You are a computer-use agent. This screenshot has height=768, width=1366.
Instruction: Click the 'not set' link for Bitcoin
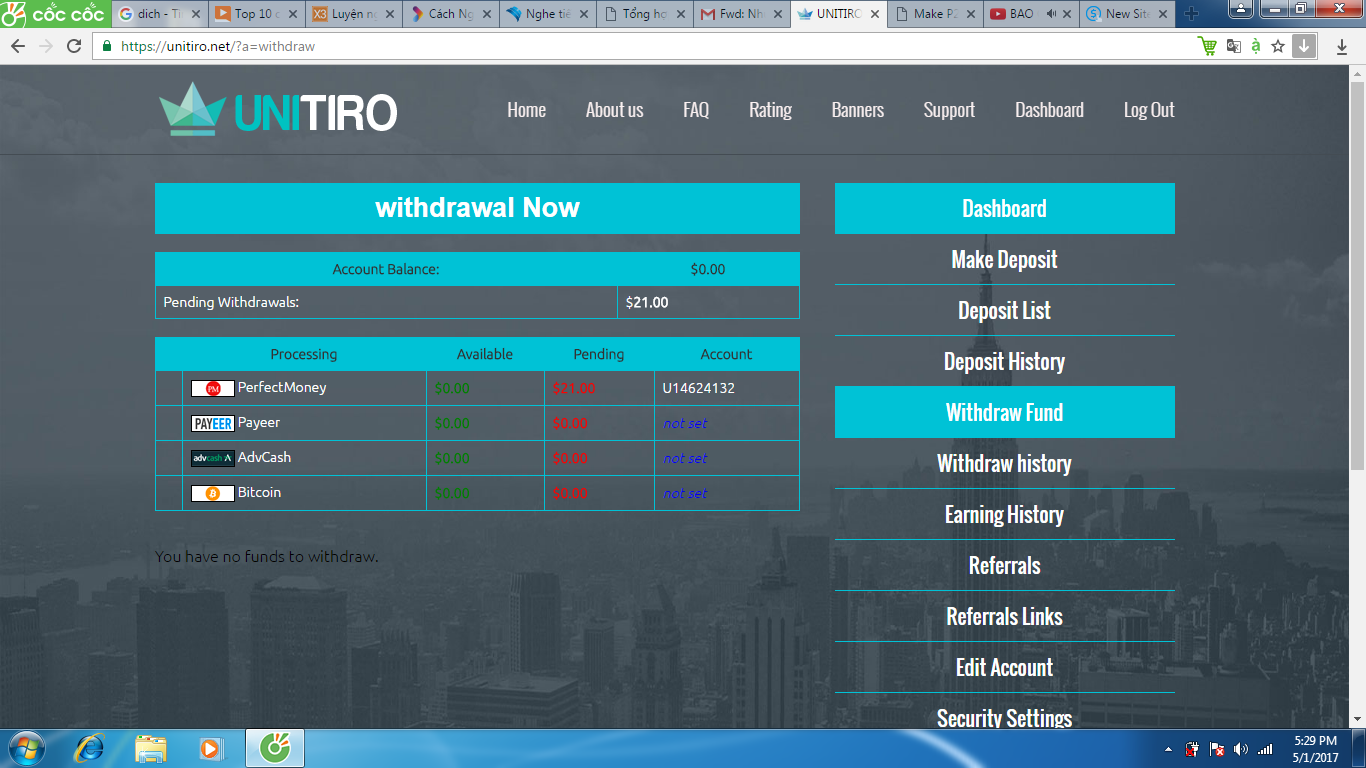[x=685, y=493]
